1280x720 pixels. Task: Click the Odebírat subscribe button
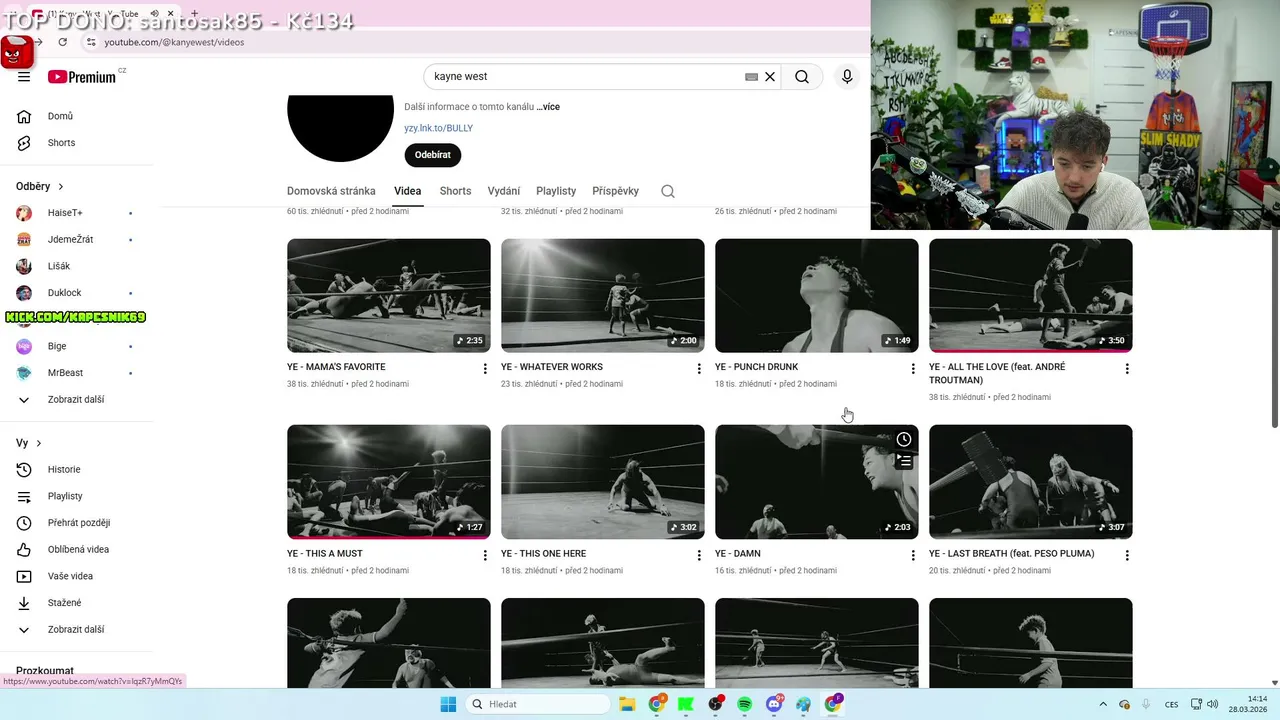433,155
